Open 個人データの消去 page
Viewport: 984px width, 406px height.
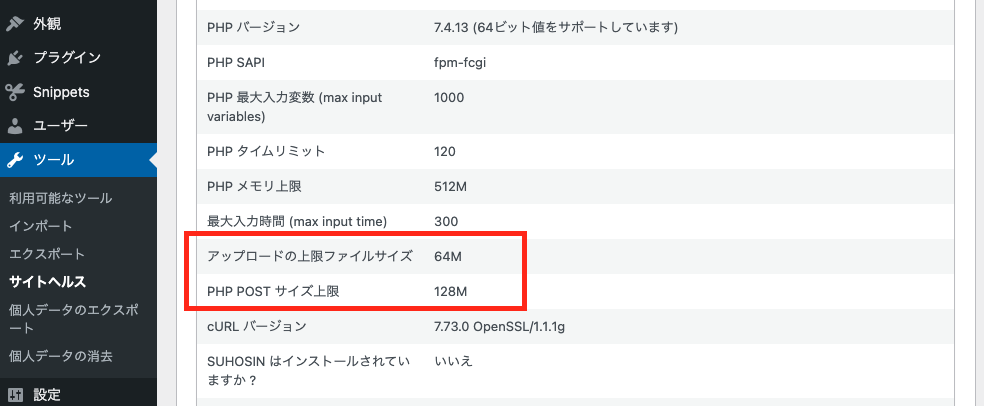point(60,355)
